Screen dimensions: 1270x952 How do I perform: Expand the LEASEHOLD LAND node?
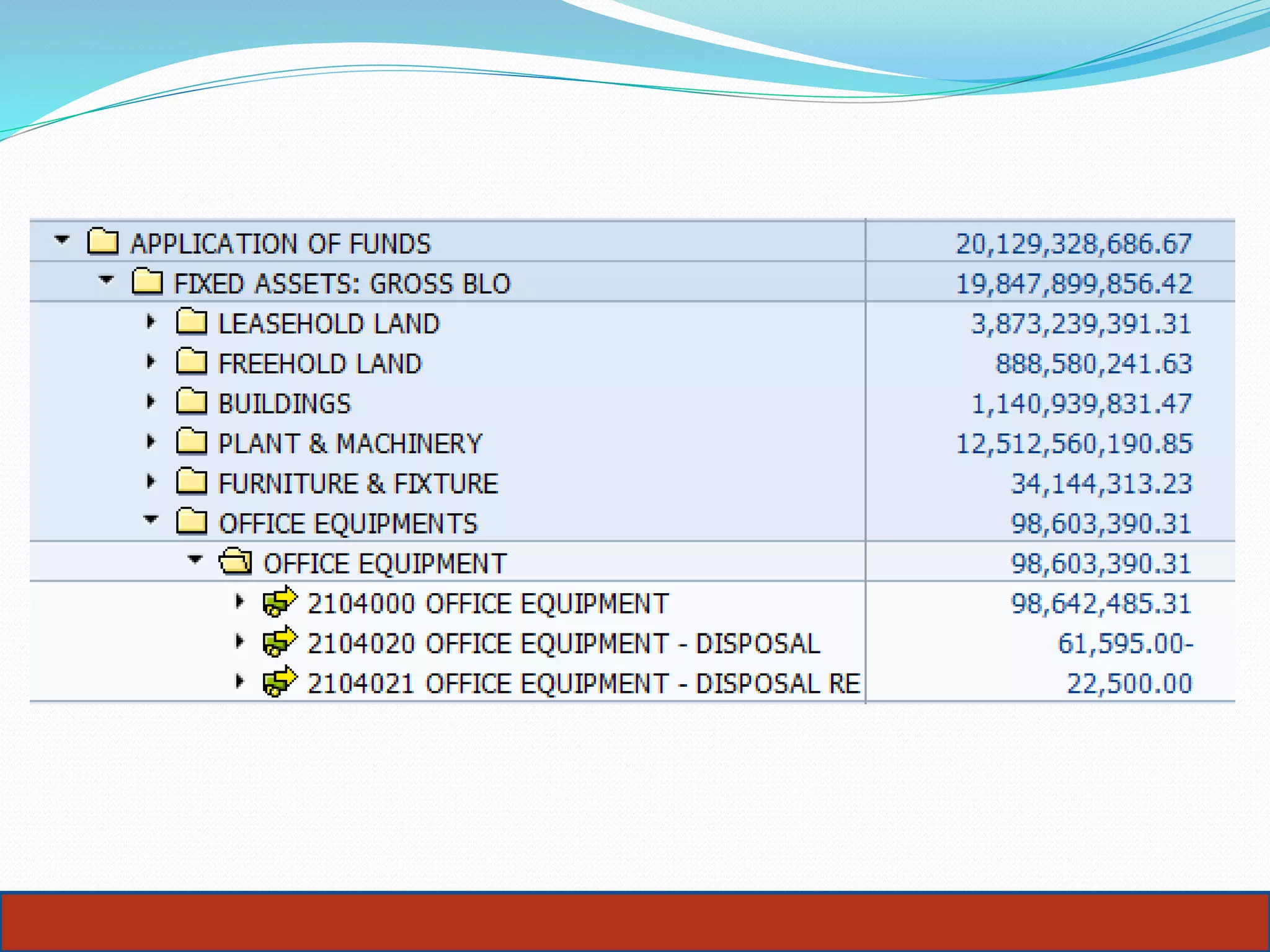pos(151,321)
